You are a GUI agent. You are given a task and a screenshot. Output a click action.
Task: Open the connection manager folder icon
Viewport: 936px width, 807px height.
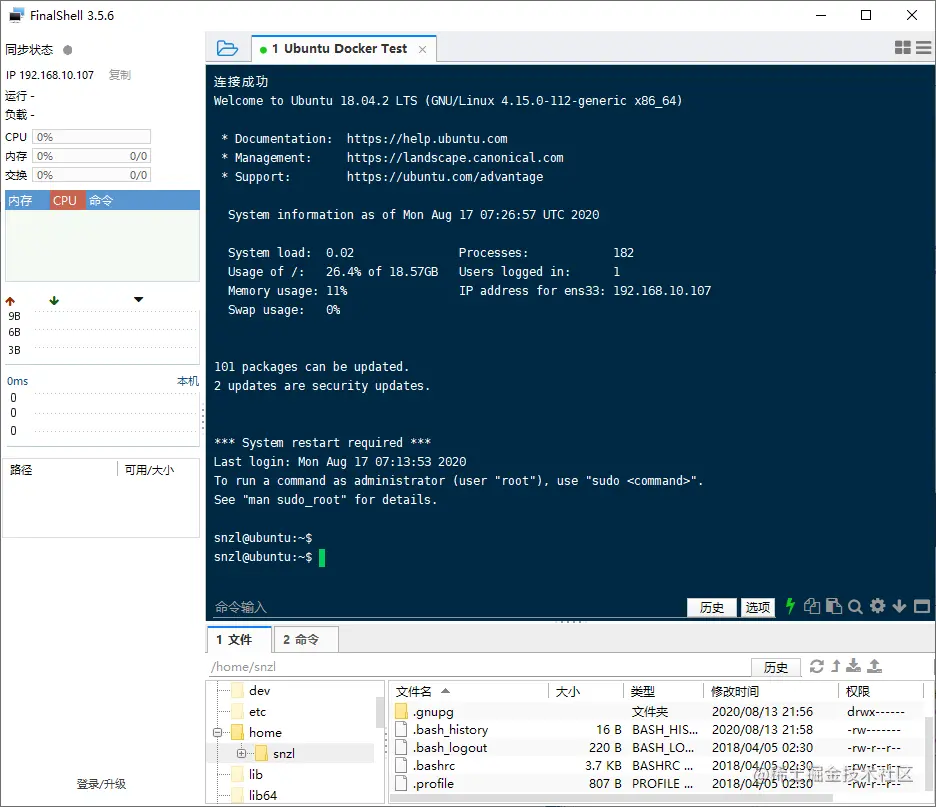pos(227,48)
